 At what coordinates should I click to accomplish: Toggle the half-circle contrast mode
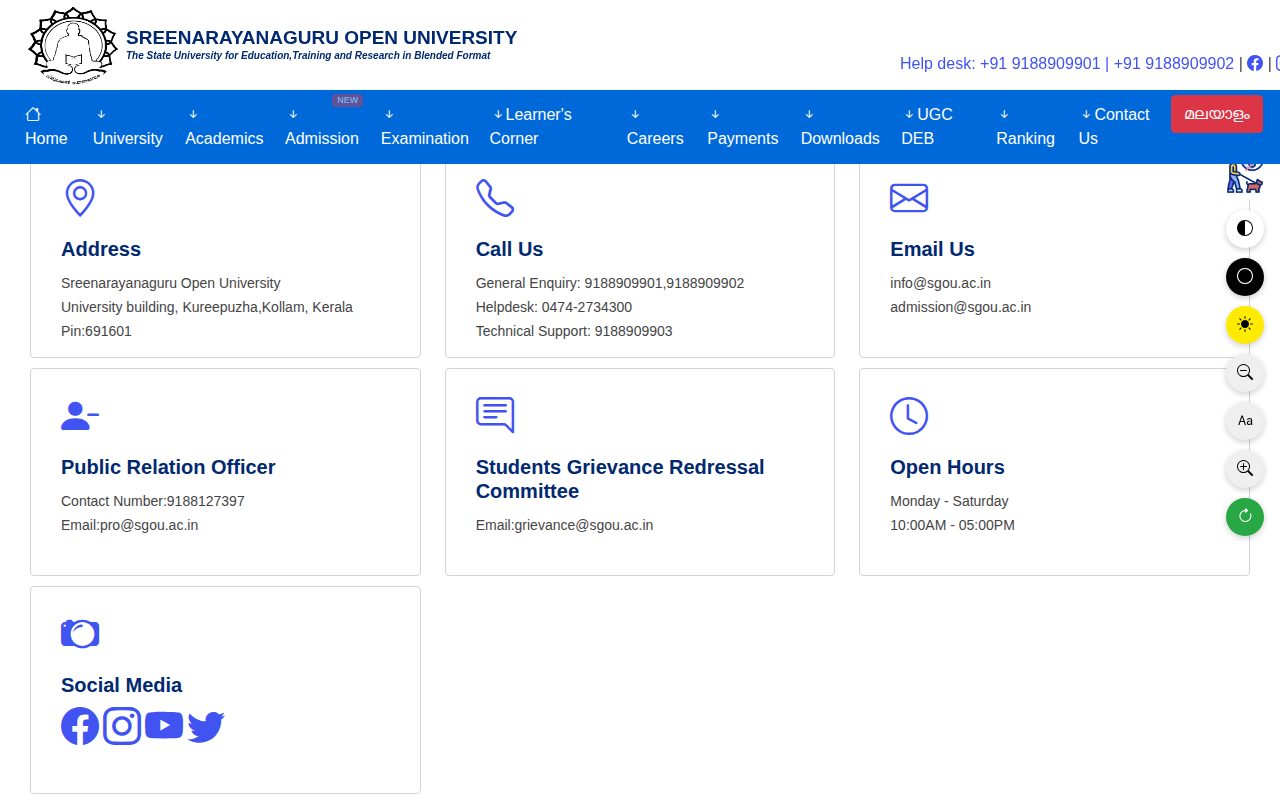click(1245, 228)
